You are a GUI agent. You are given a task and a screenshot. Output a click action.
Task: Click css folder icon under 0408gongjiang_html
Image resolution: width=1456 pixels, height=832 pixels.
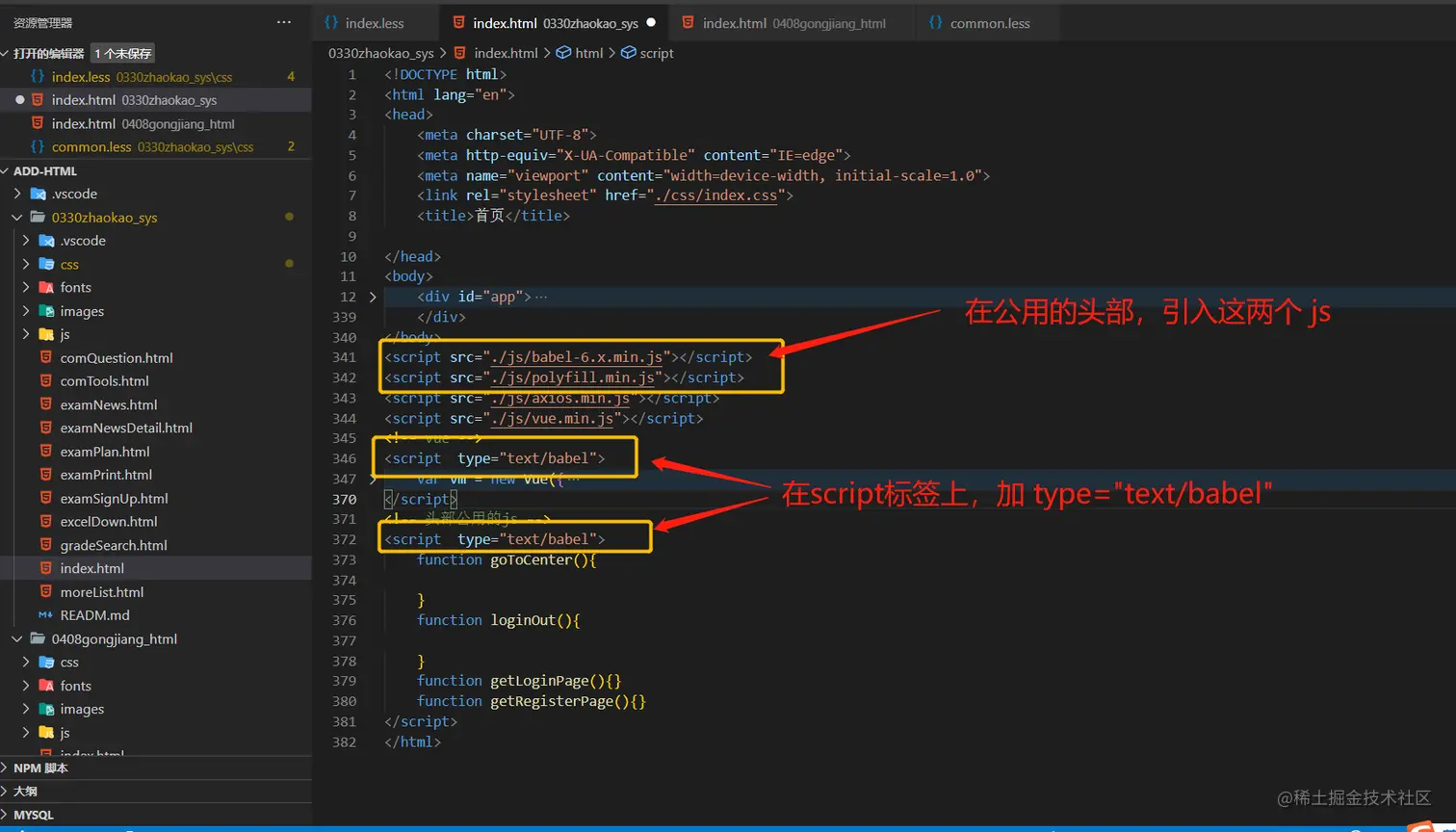pos(45,662)
